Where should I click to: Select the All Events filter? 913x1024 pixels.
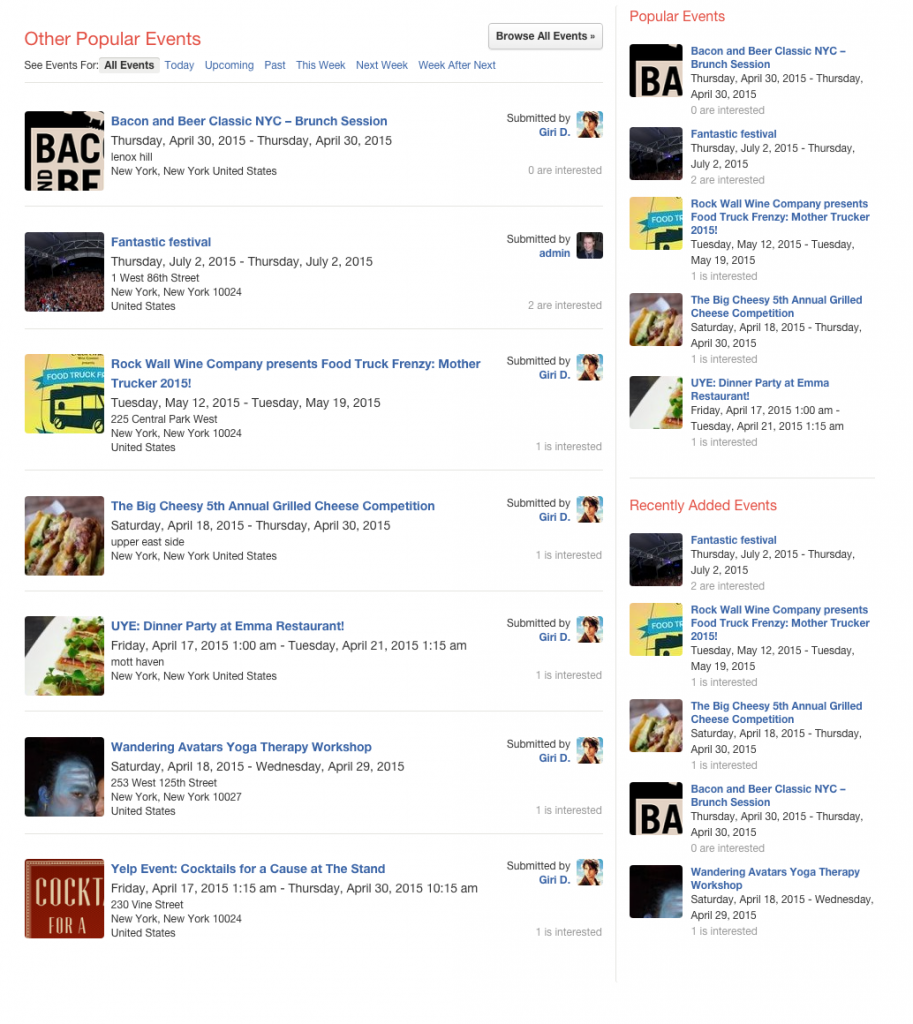(129, 65)
